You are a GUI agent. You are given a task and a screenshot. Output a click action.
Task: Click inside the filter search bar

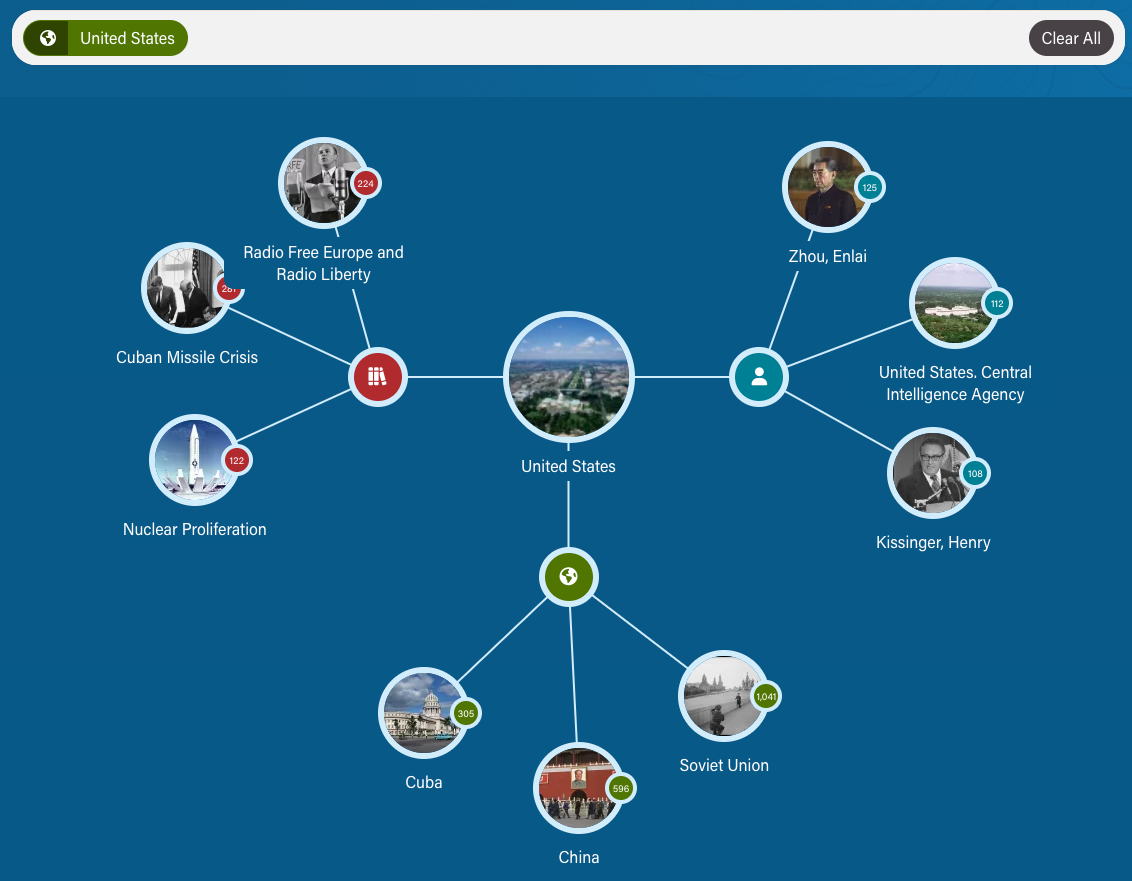click(568, 38)
